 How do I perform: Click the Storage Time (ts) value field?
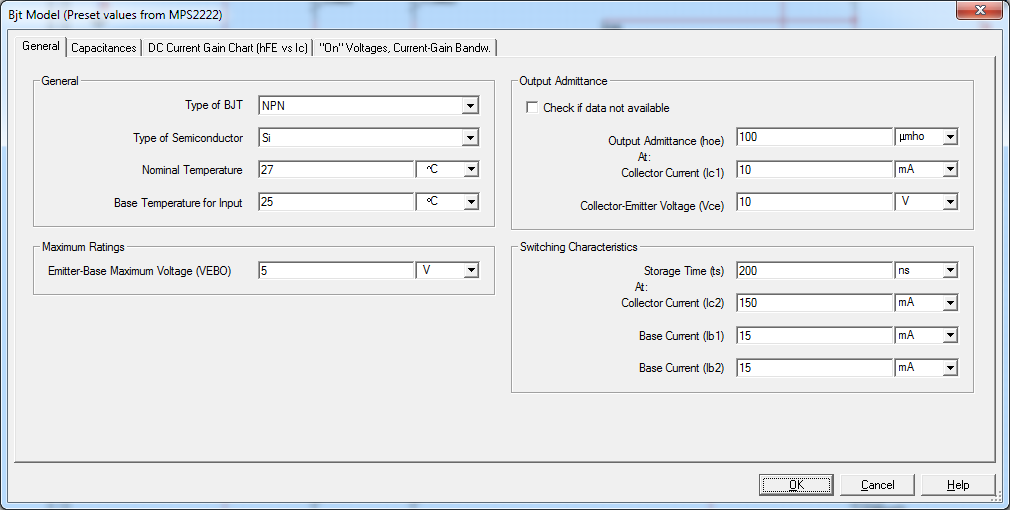click(x=814, y=270)
